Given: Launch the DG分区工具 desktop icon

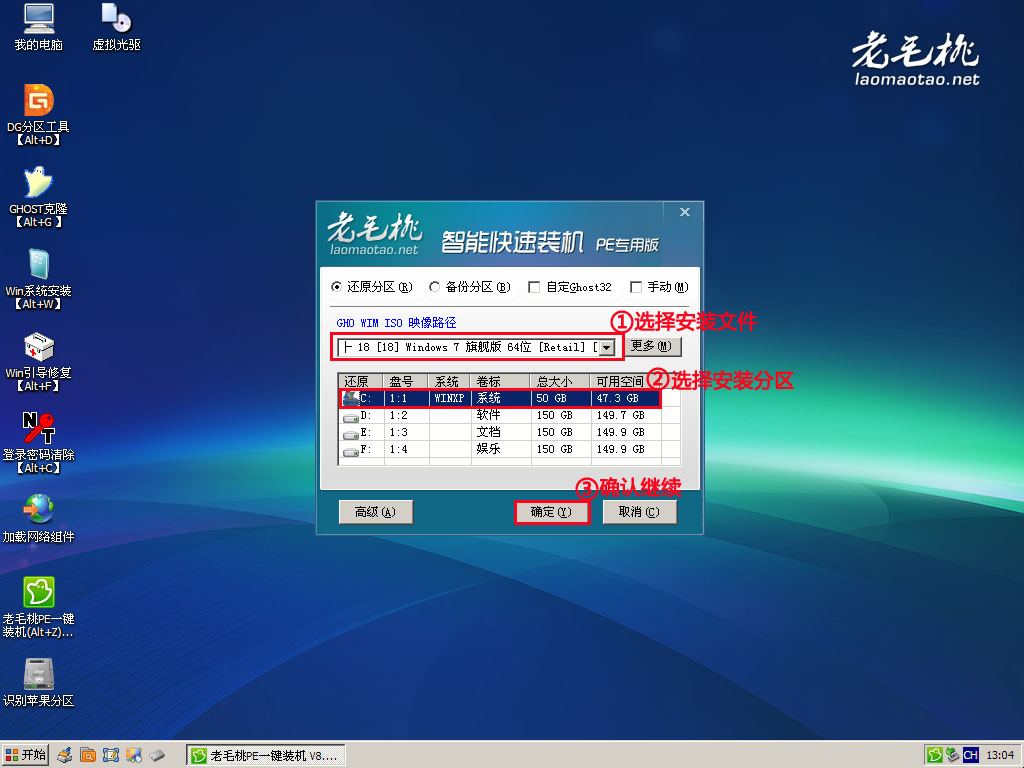Looking at the screenshot, I should click(x=39, y=115).
